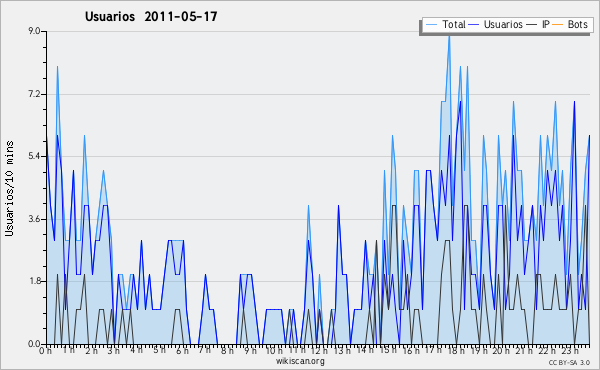Click the x-axis label '11 h'
600x370 pixels.
(297, 350)
